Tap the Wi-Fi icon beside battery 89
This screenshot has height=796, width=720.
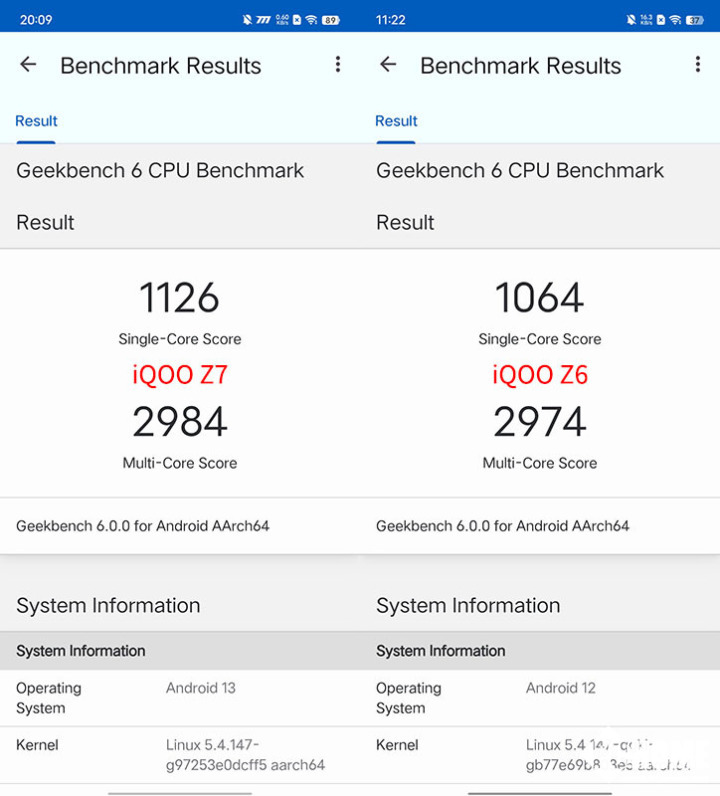(x=311, y=20)
